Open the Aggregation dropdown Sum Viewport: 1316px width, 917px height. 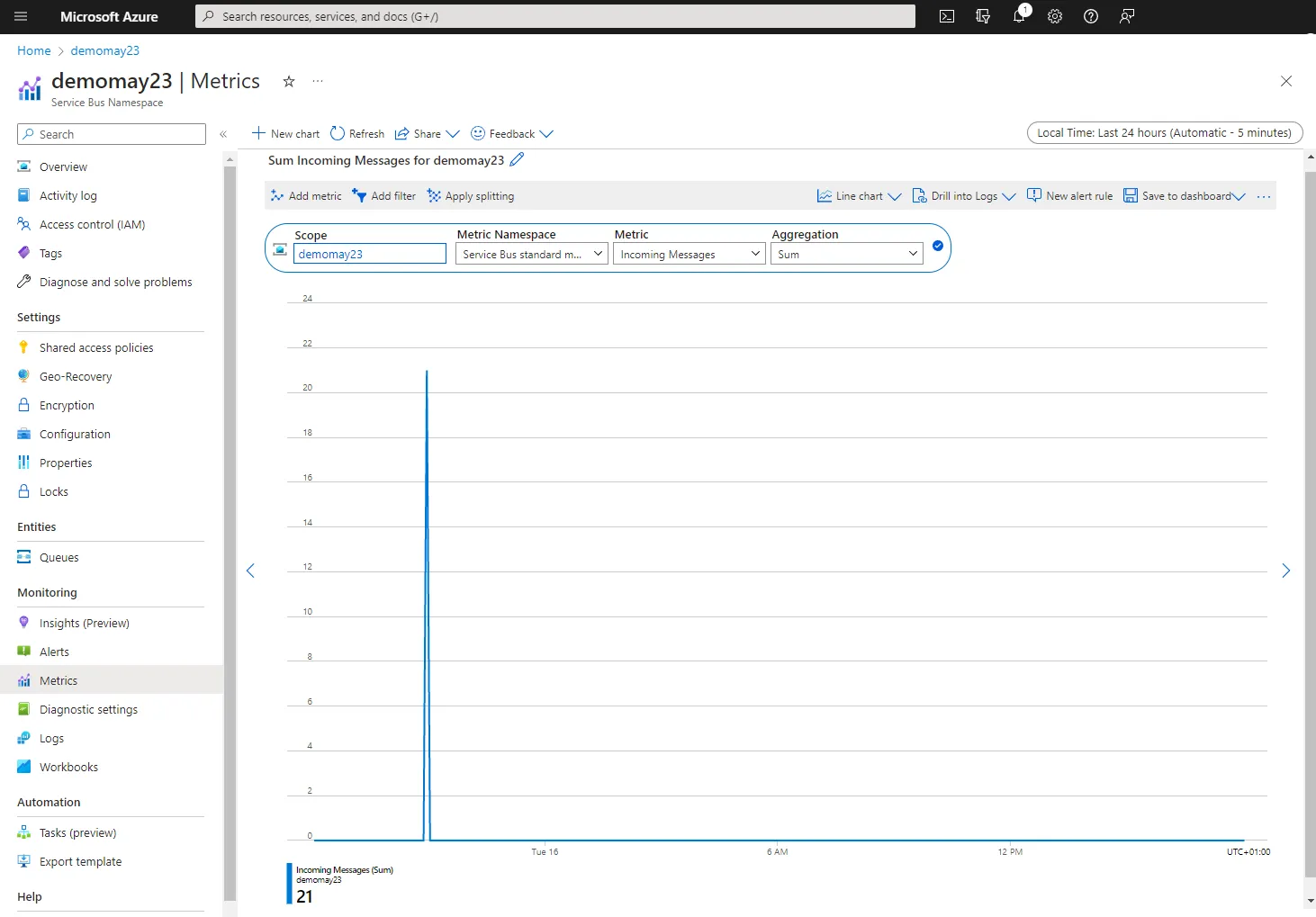point(847,254)
